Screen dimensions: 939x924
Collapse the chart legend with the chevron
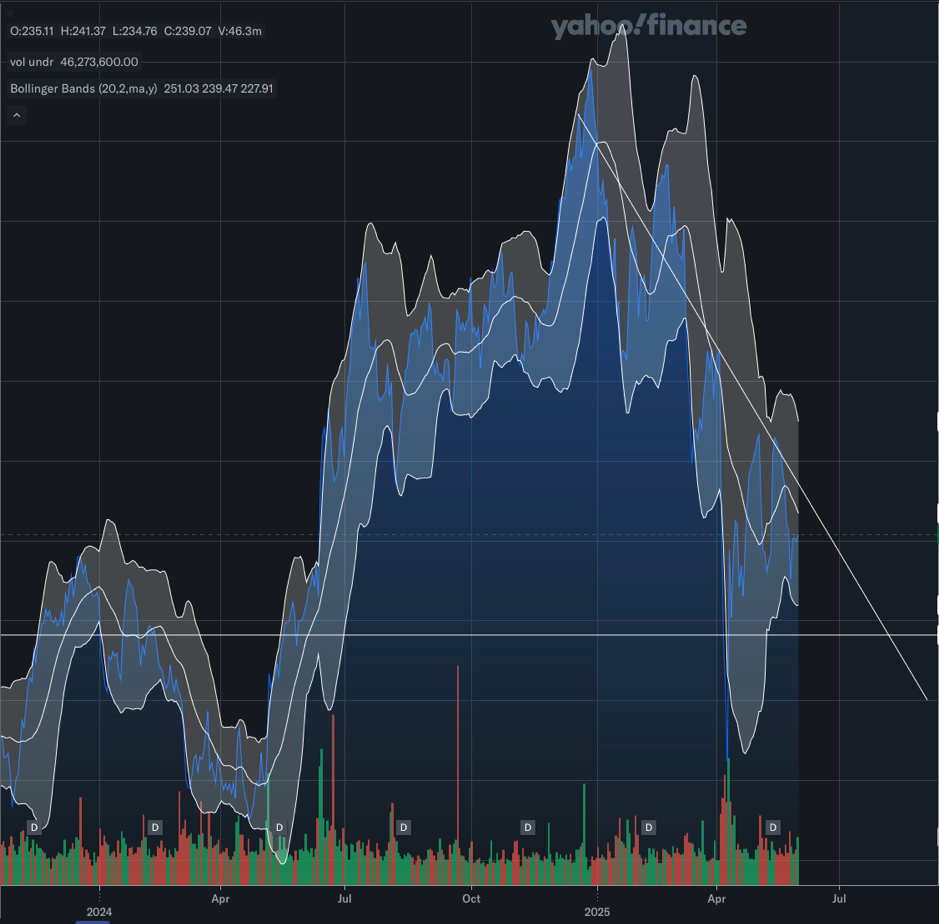tap(16, 115)
